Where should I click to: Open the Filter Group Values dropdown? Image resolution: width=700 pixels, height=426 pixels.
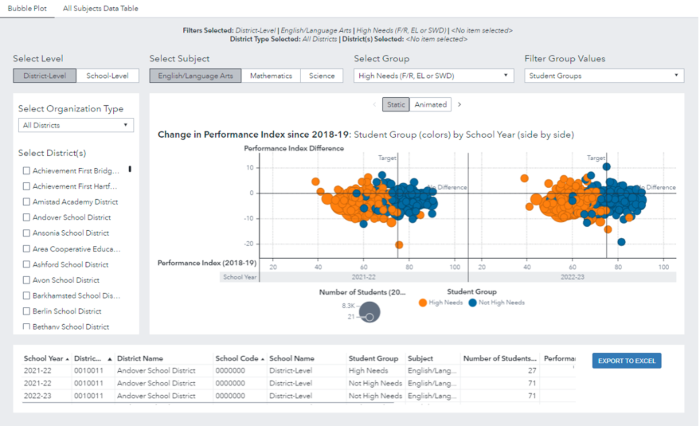click(x=604, y=75)
